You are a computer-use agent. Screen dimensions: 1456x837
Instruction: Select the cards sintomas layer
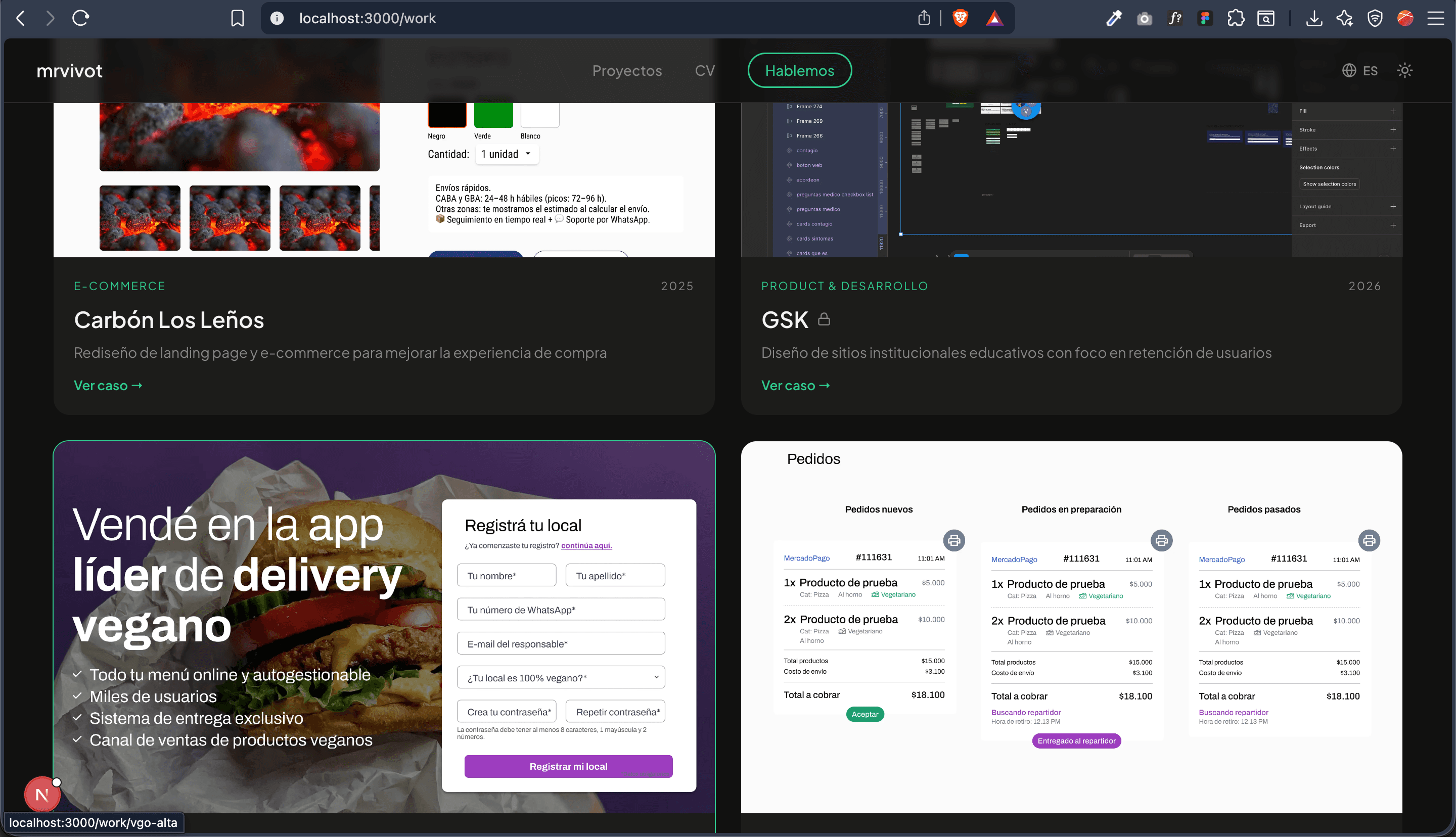[814, 239]
